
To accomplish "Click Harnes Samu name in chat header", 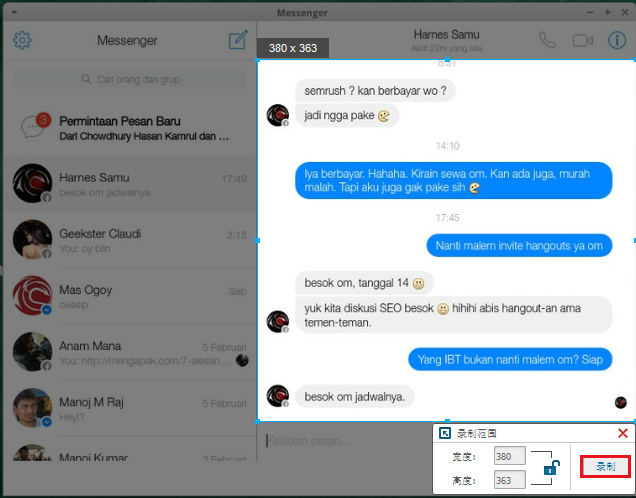I will 446,34.
